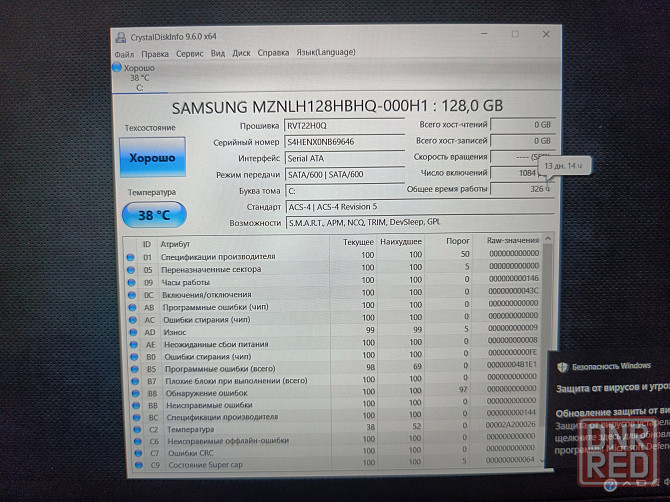Click the status dot for attribute C6
This screenshot has width=670, height=502.
137,441
